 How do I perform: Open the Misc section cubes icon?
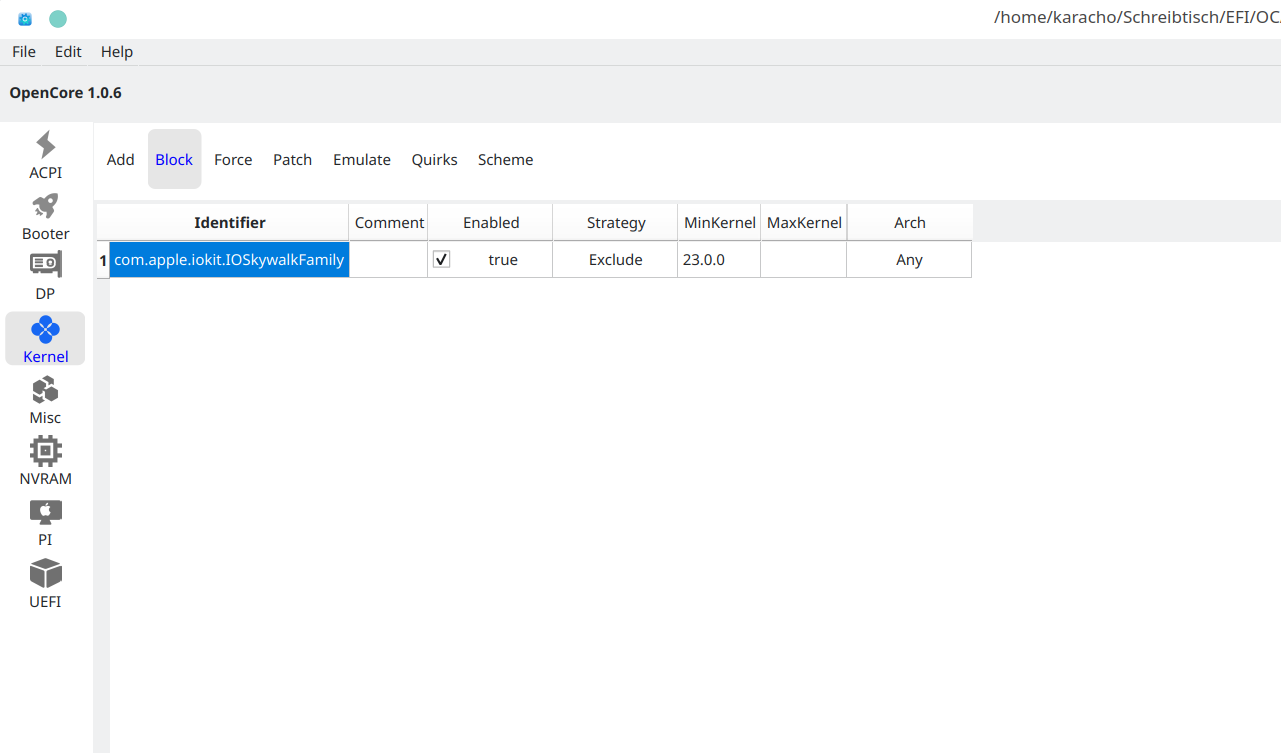pos(45,390)
